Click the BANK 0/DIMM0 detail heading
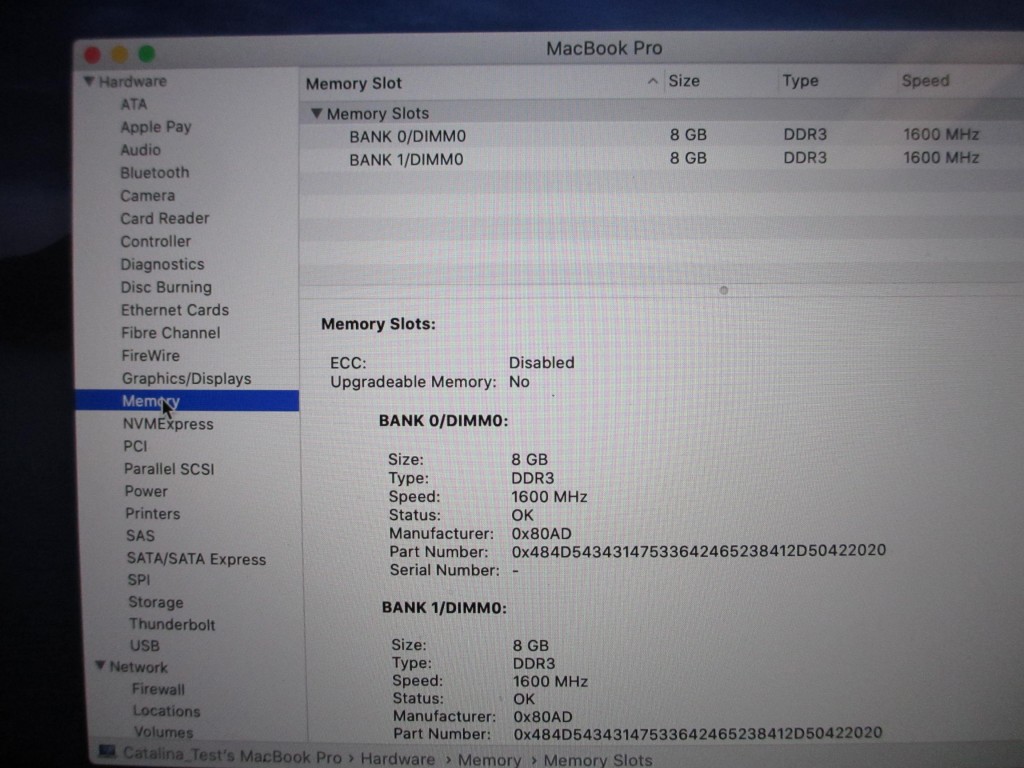 click(443, 421)
